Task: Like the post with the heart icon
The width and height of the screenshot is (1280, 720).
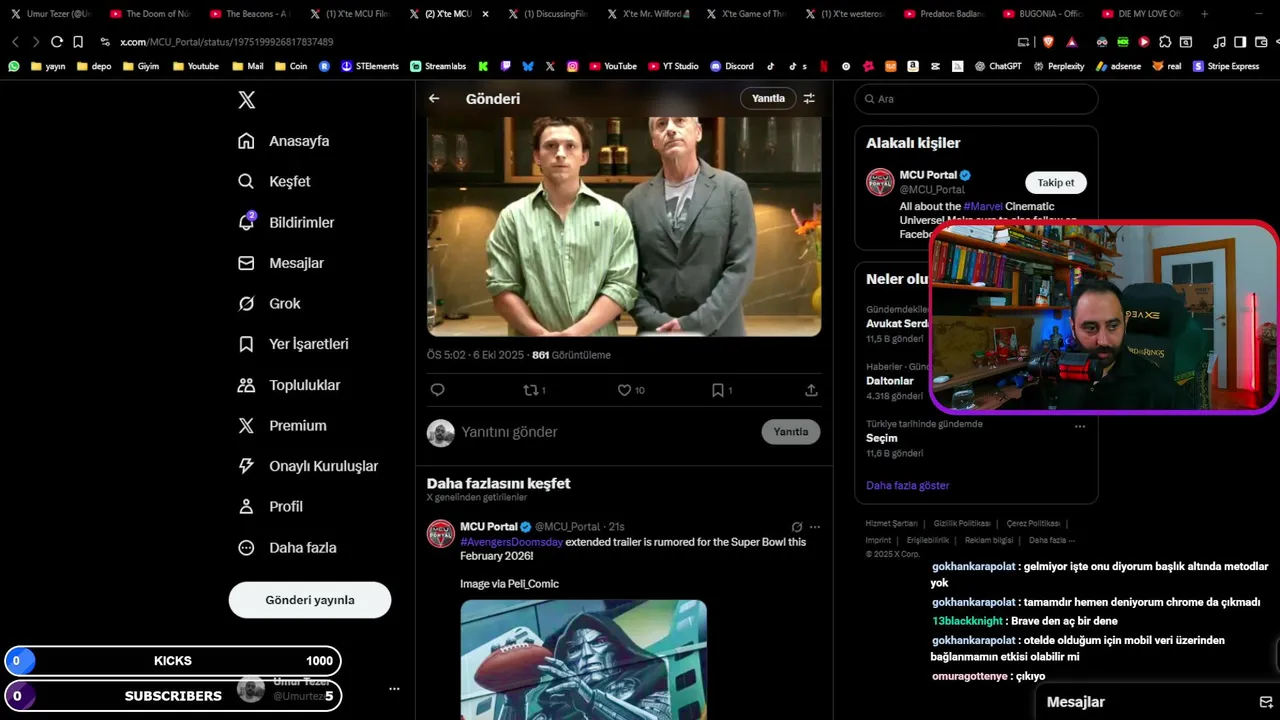Action: [x=624, y=390]
